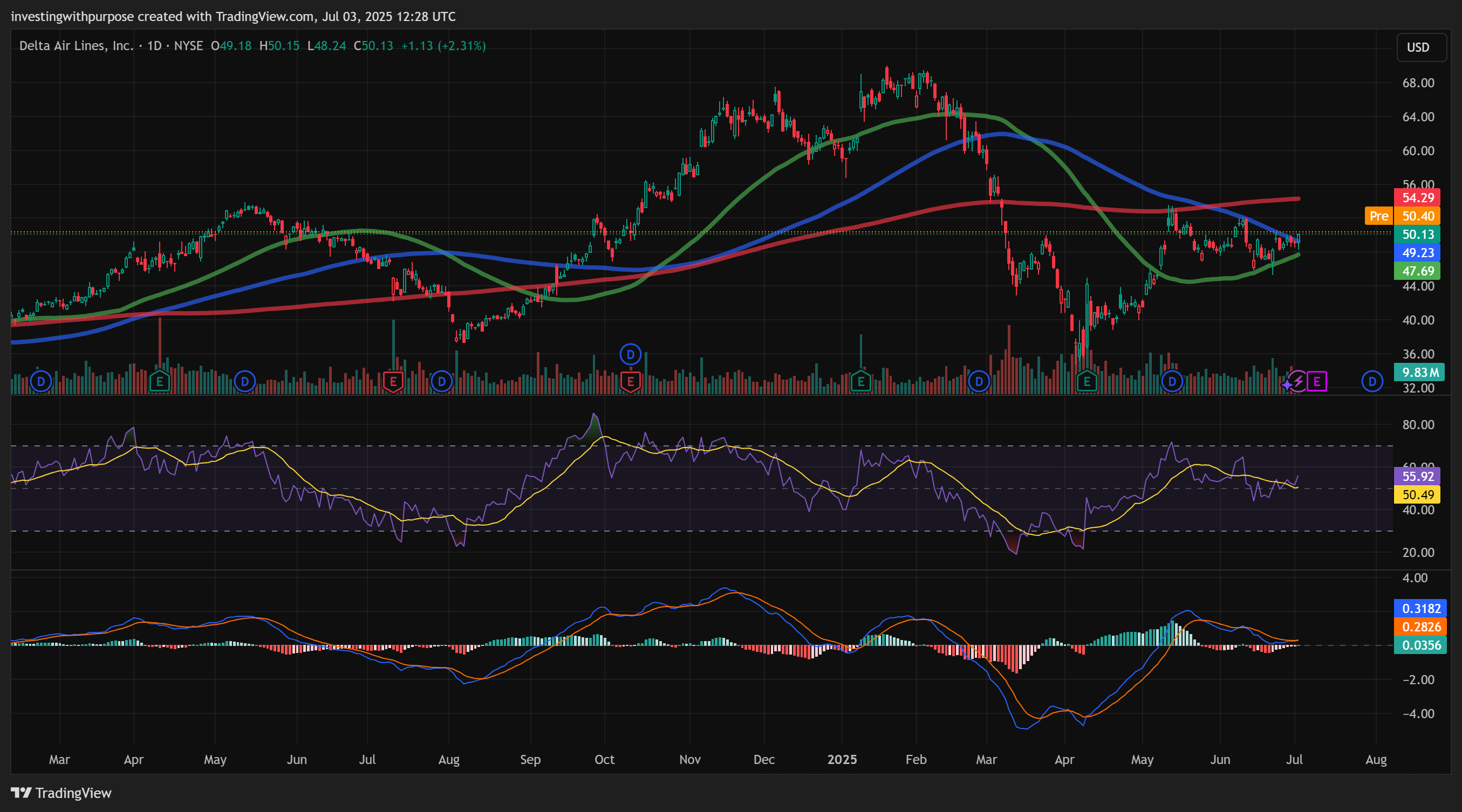The width and height of the screenshot is (1462, 812).
Task: Click the teal 0.0356 histogram value label
Action: coord(1420,645)
